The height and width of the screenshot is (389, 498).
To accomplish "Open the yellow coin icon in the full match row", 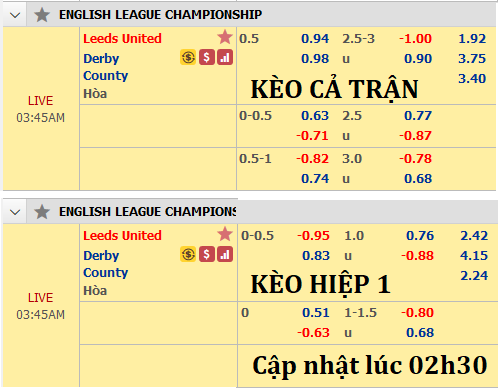I will 188,57.
